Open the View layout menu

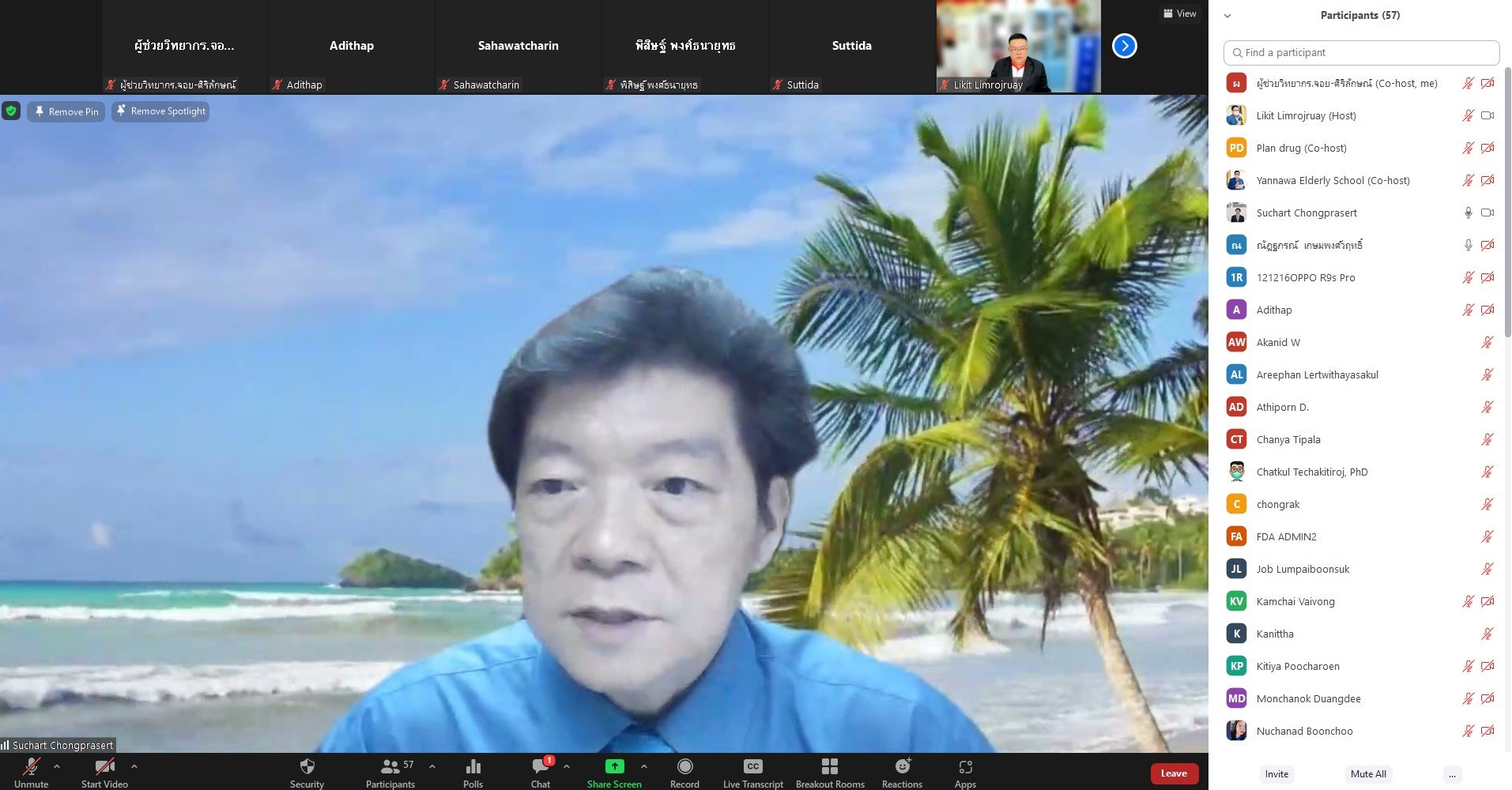tap(1179, 13)
